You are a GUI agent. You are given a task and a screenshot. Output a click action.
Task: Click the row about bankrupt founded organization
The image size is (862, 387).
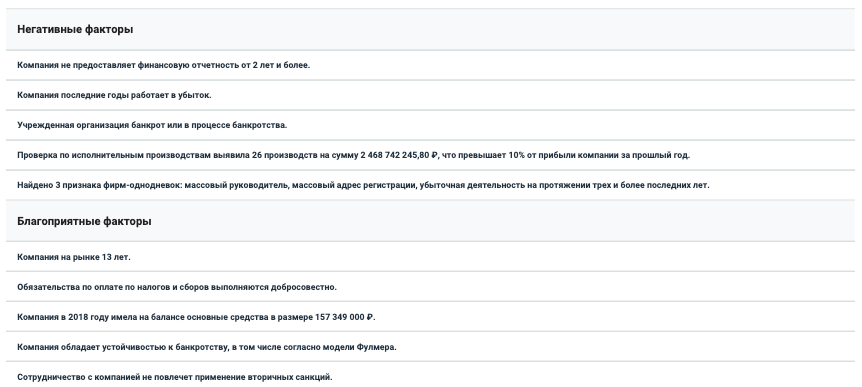(x=430, y=125)
